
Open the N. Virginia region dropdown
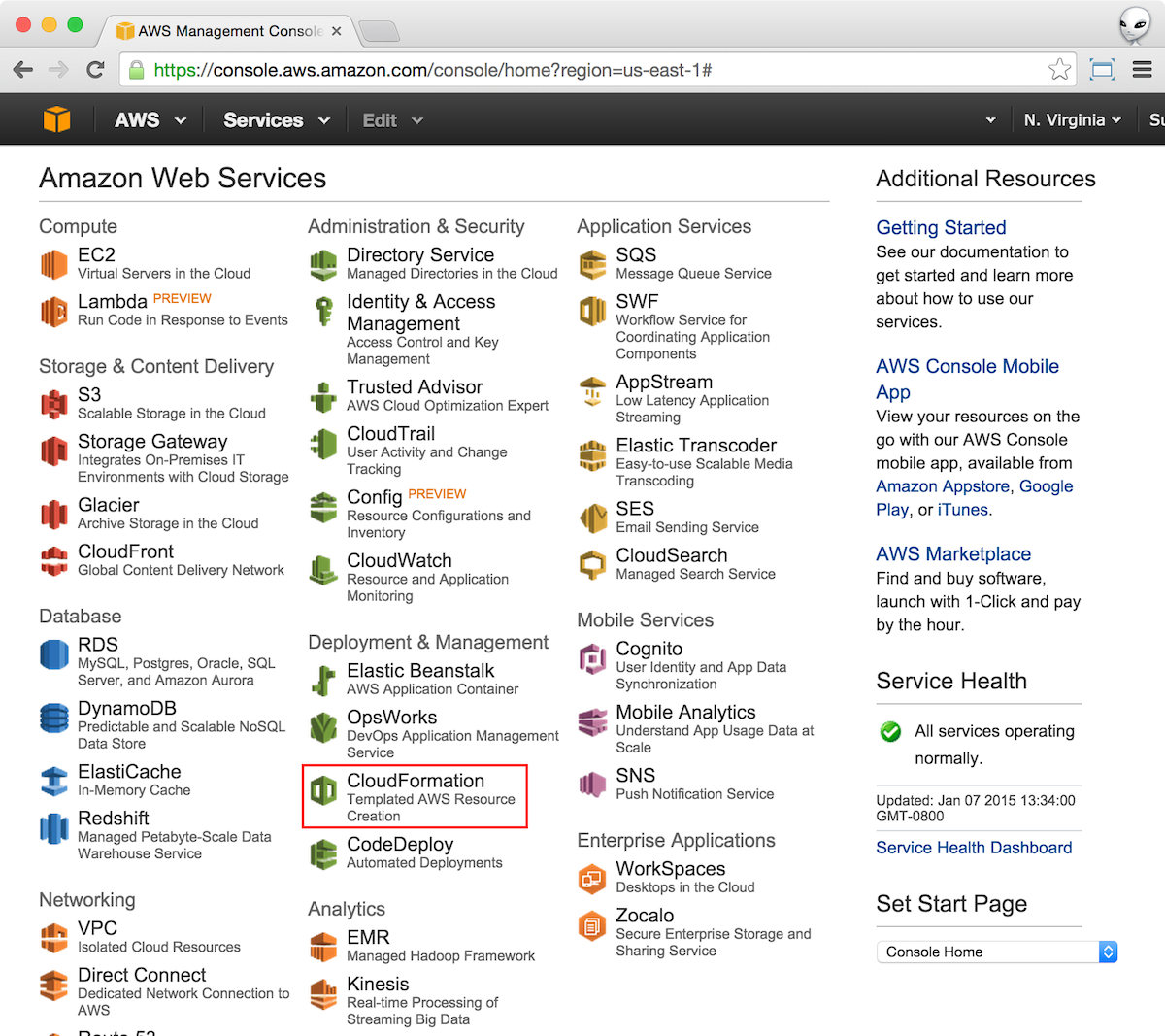1072,120
